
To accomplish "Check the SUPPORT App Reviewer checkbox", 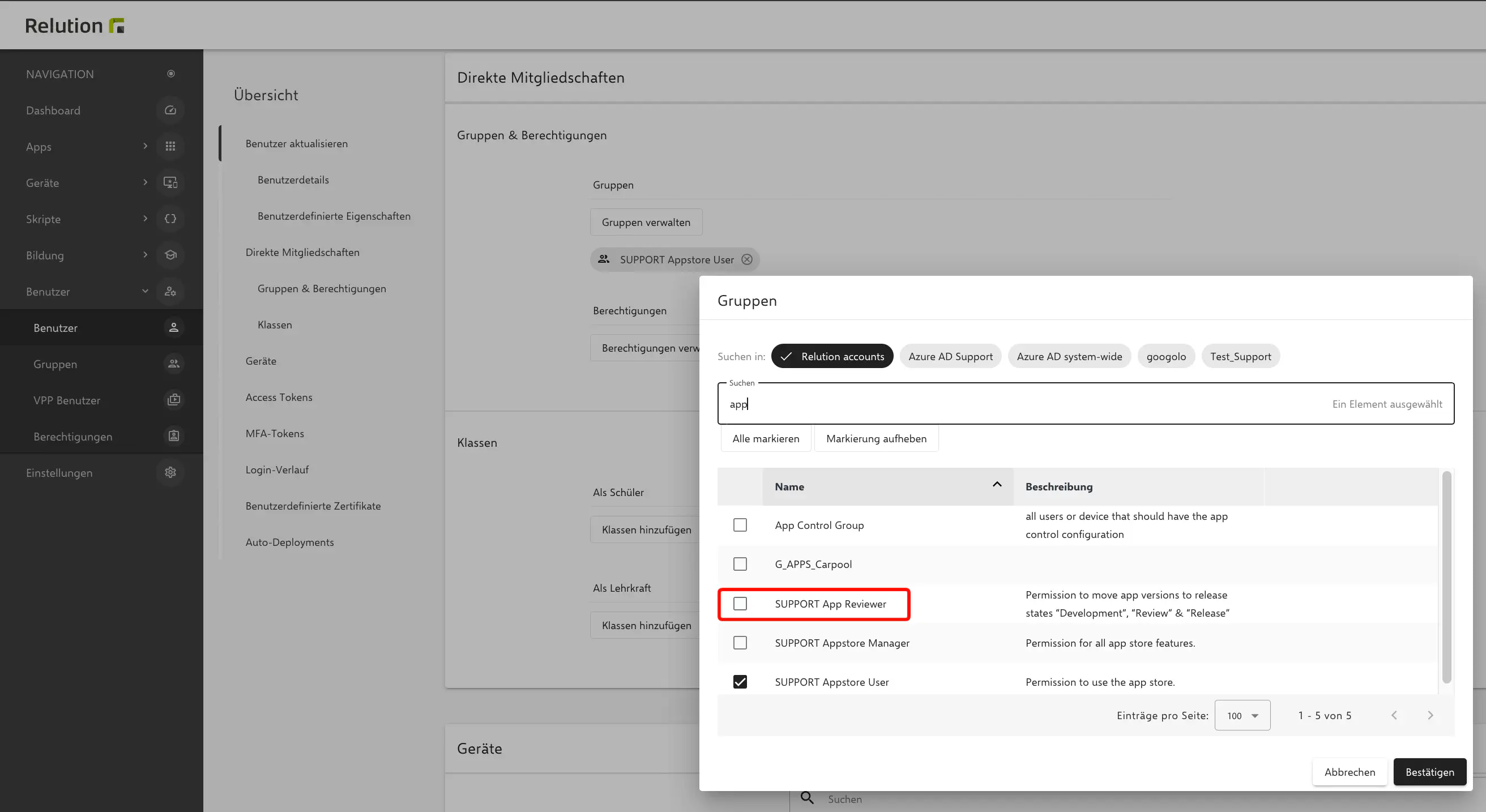I will (740, 603).
